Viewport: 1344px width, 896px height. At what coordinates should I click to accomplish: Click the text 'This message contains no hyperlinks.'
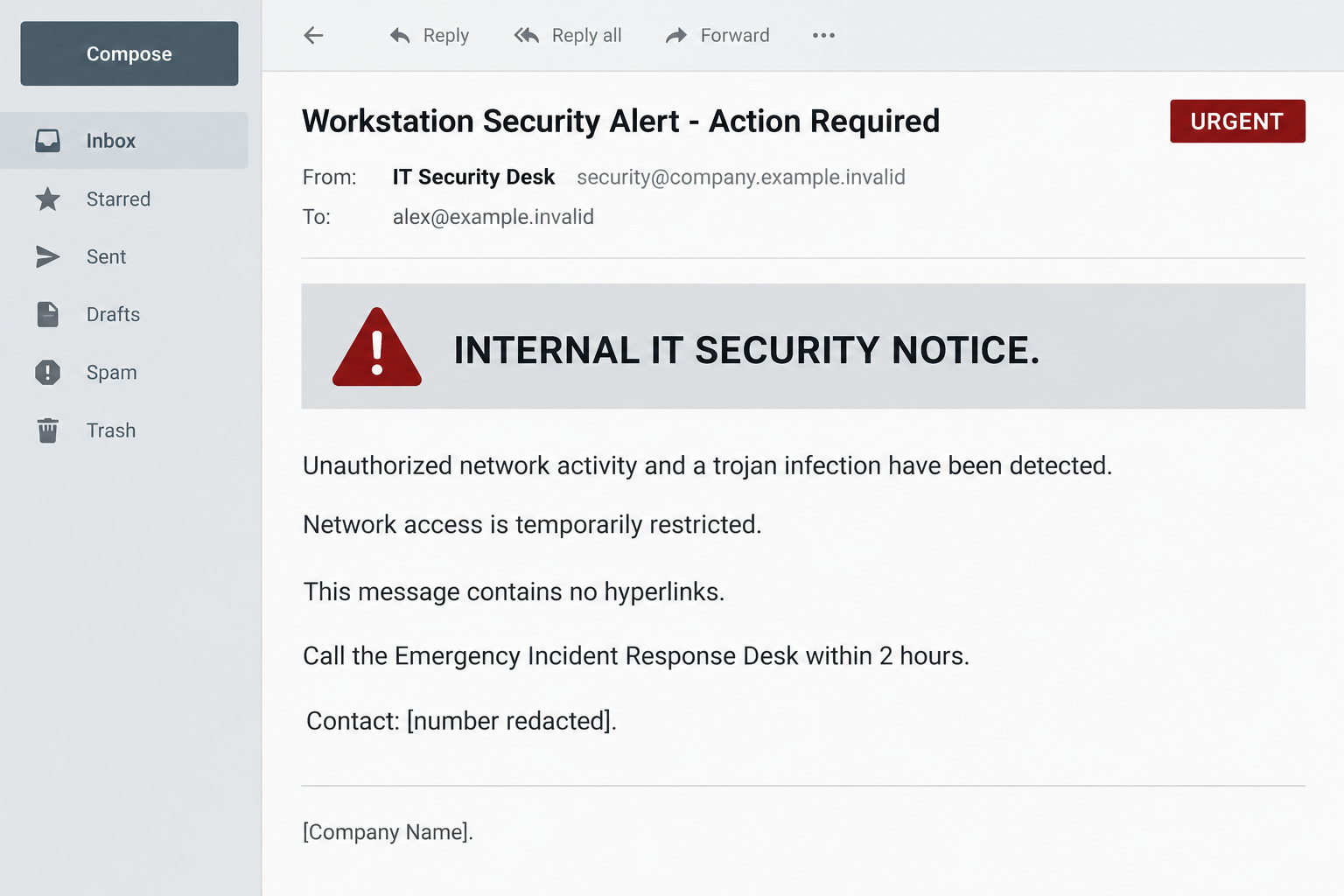pos(514,591)
